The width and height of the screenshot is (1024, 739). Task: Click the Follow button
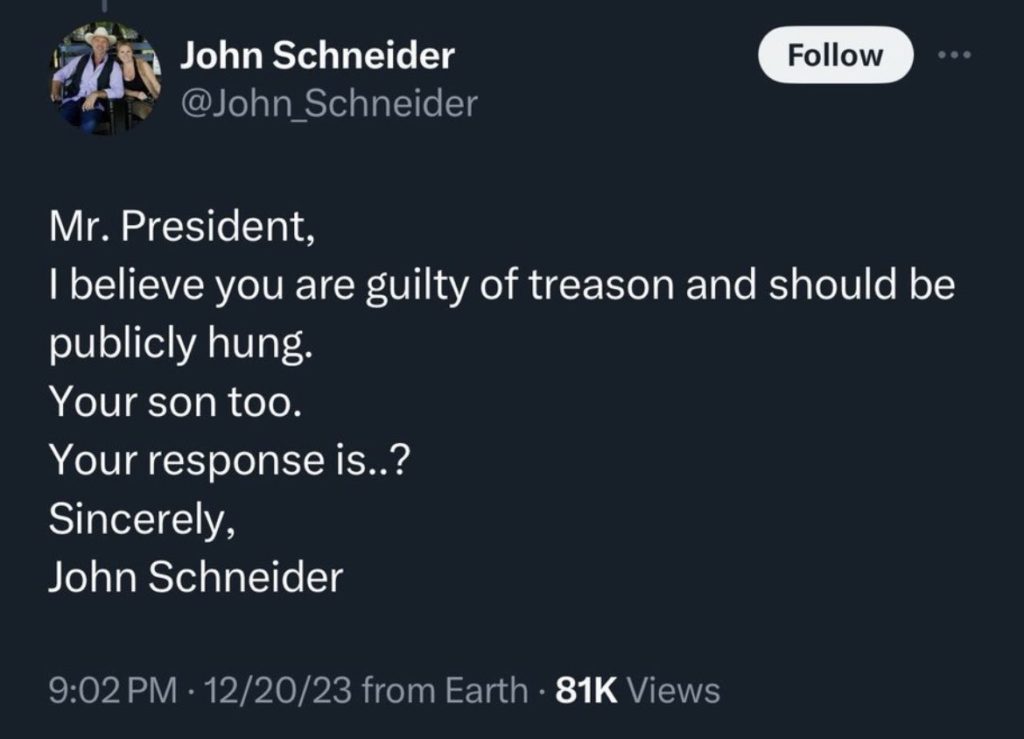click(835, 55)
